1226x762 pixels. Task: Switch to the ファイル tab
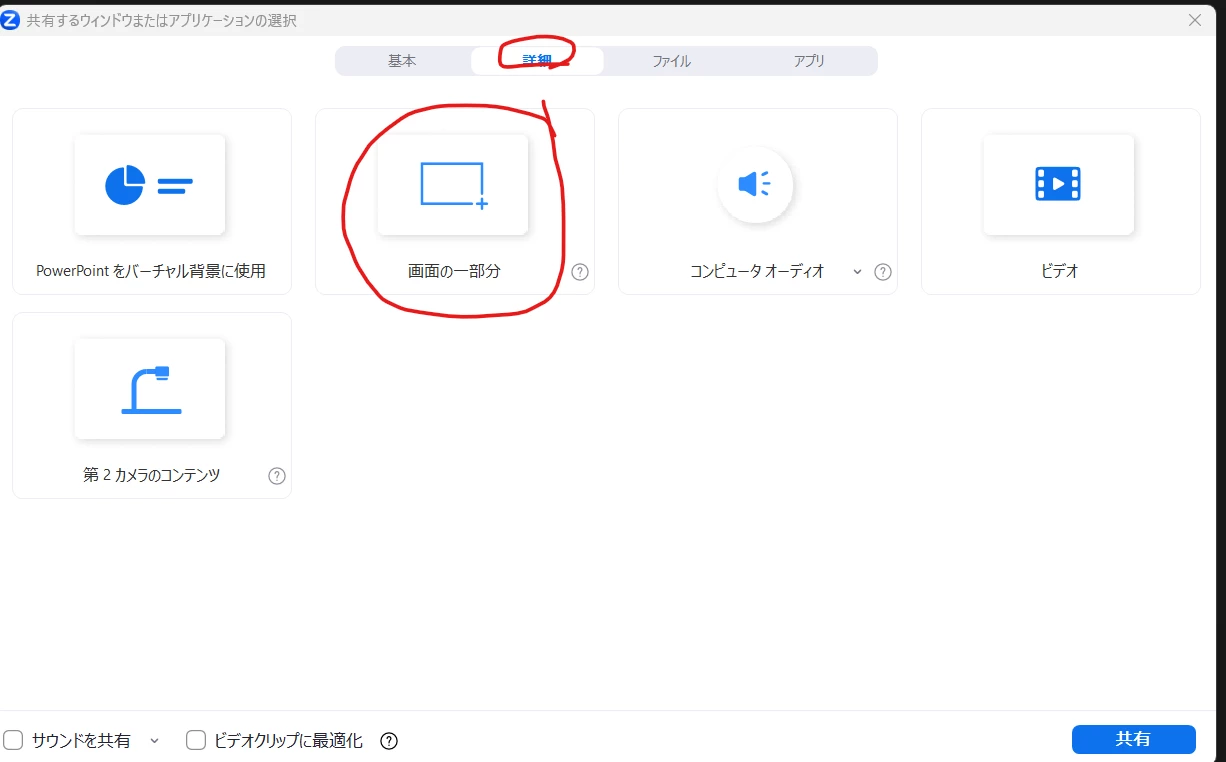(672, 61)
